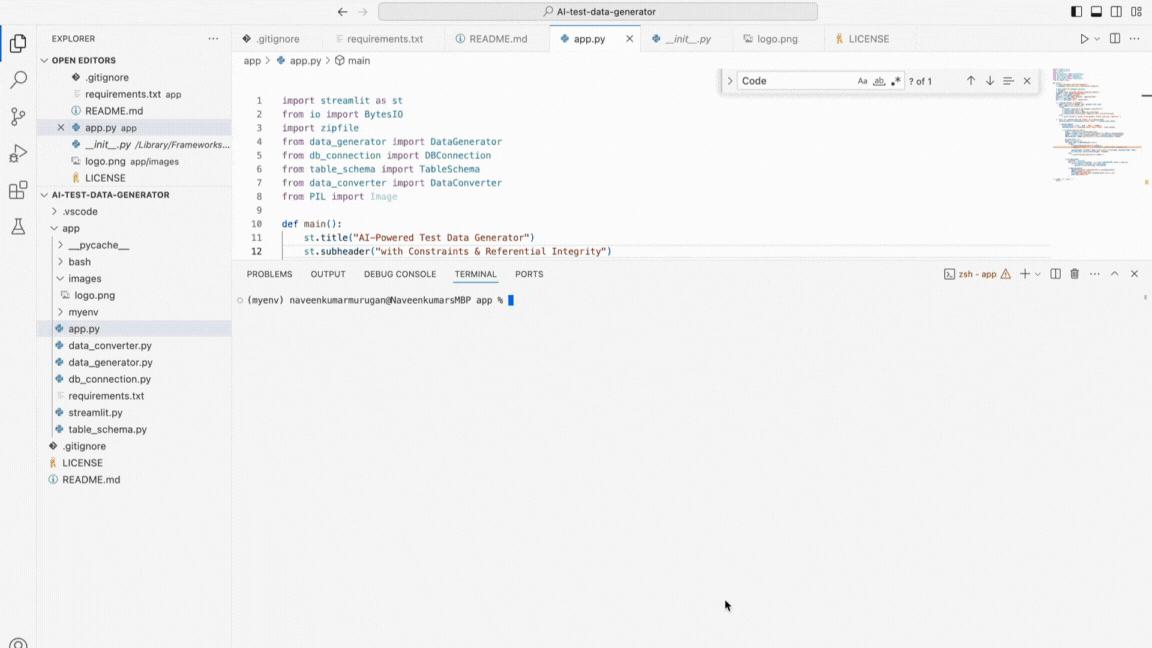Run the app.py file with the play icon

coord(1086,38)
